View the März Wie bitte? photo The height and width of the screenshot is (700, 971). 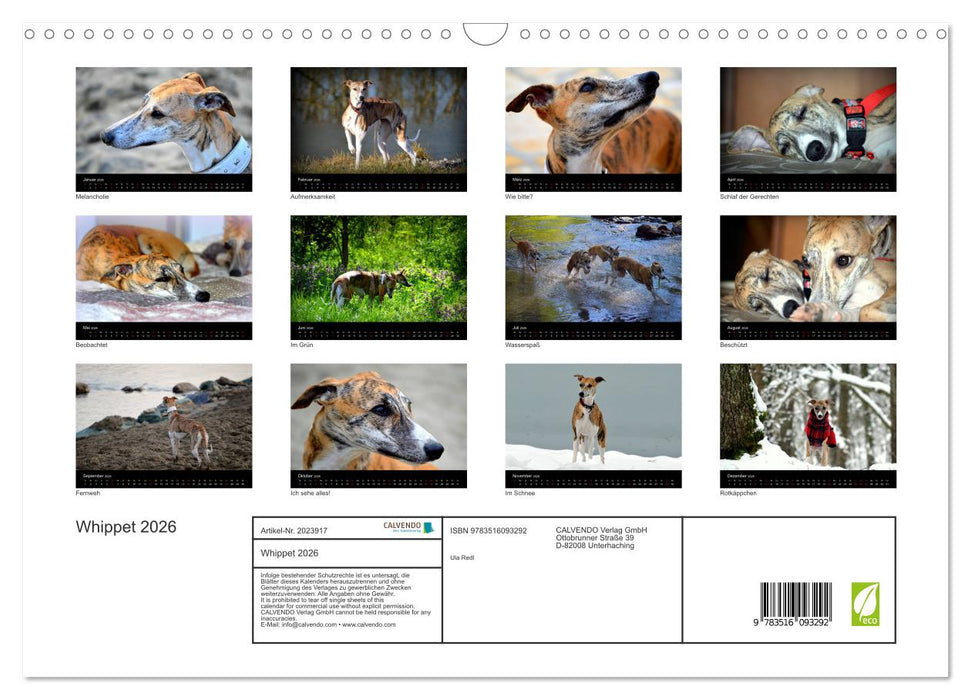click(x=595, y=125)
